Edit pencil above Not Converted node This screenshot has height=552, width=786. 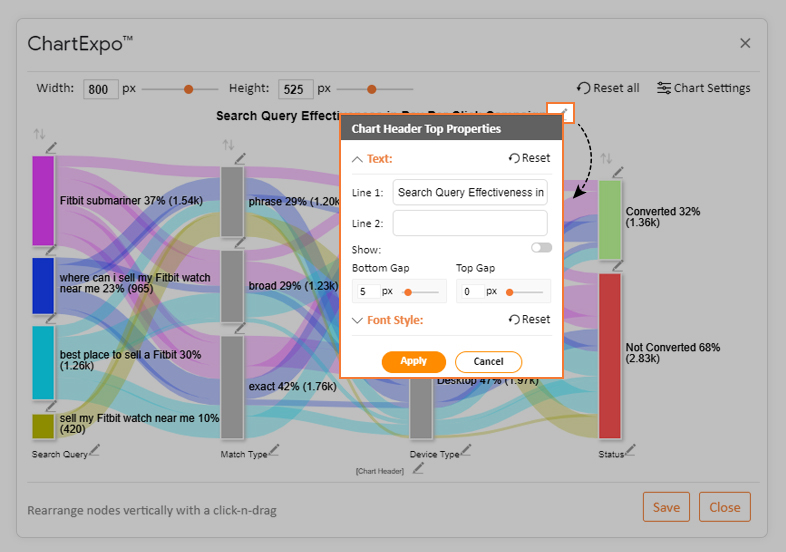tap(618, 265)
